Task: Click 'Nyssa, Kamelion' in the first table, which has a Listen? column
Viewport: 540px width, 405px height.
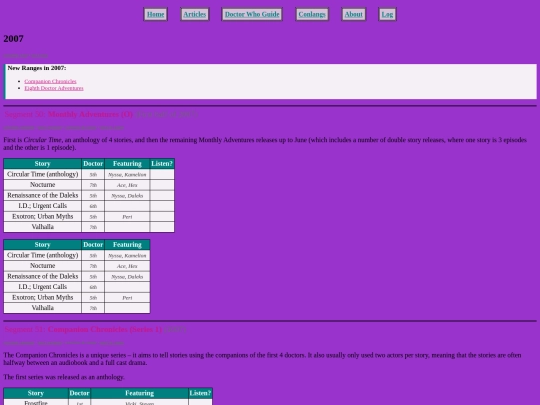Action: pyautogui.click(x=127, y=175)
